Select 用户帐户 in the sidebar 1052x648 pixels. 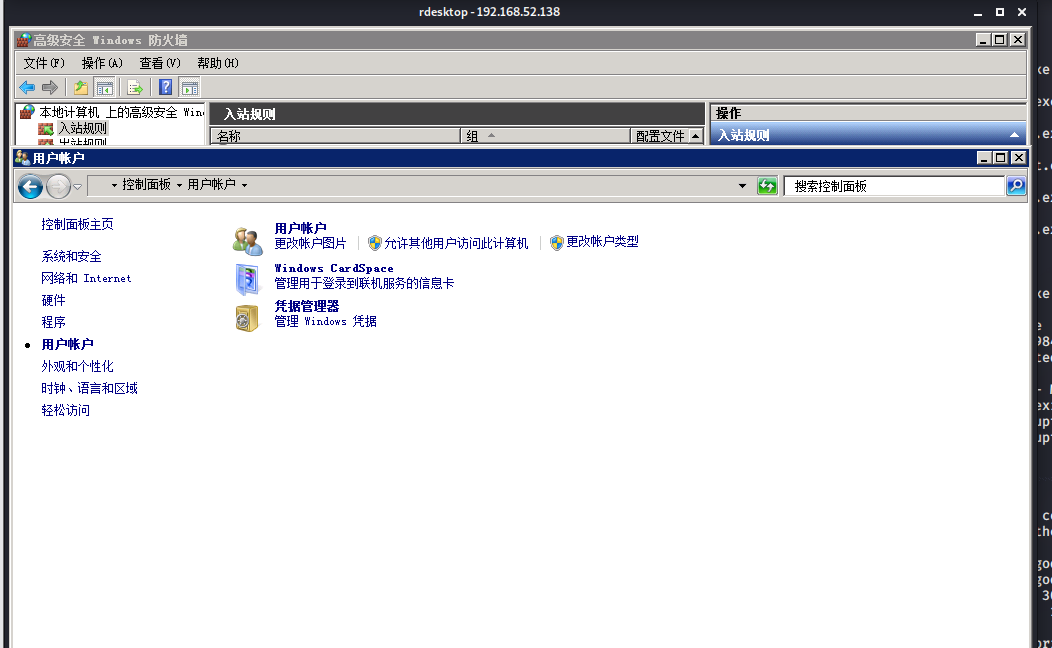pyautogui.click(x=67, y=345)
